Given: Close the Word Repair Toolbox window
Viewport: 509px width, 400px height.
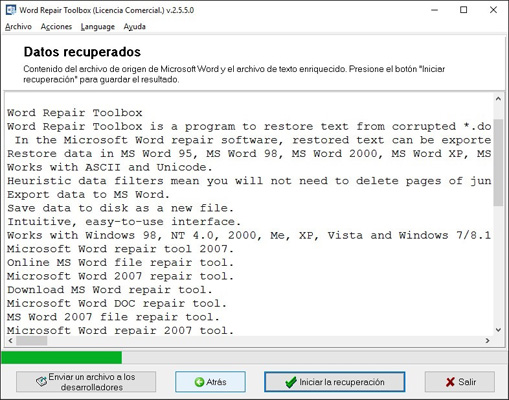Looking at the screenshot, I should (493, 10).
